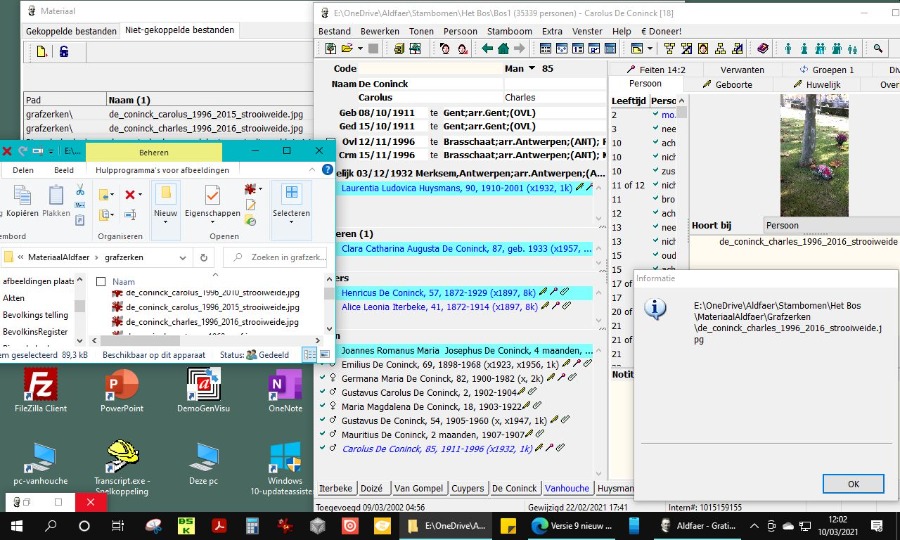Click the magnifier search icon in toolbar
This screenshot has width=900, height=540.
tap(878, 48)
